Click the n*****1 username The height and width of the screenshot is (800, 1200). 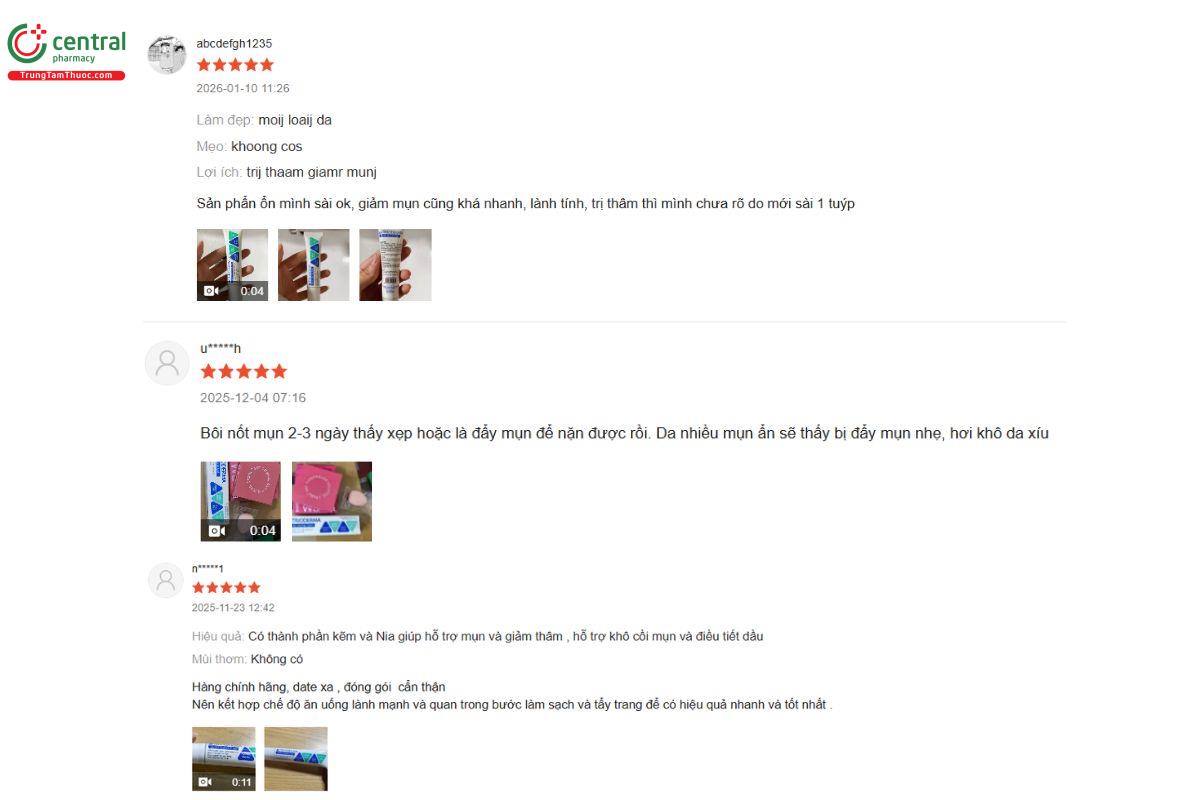coord(208,569)
